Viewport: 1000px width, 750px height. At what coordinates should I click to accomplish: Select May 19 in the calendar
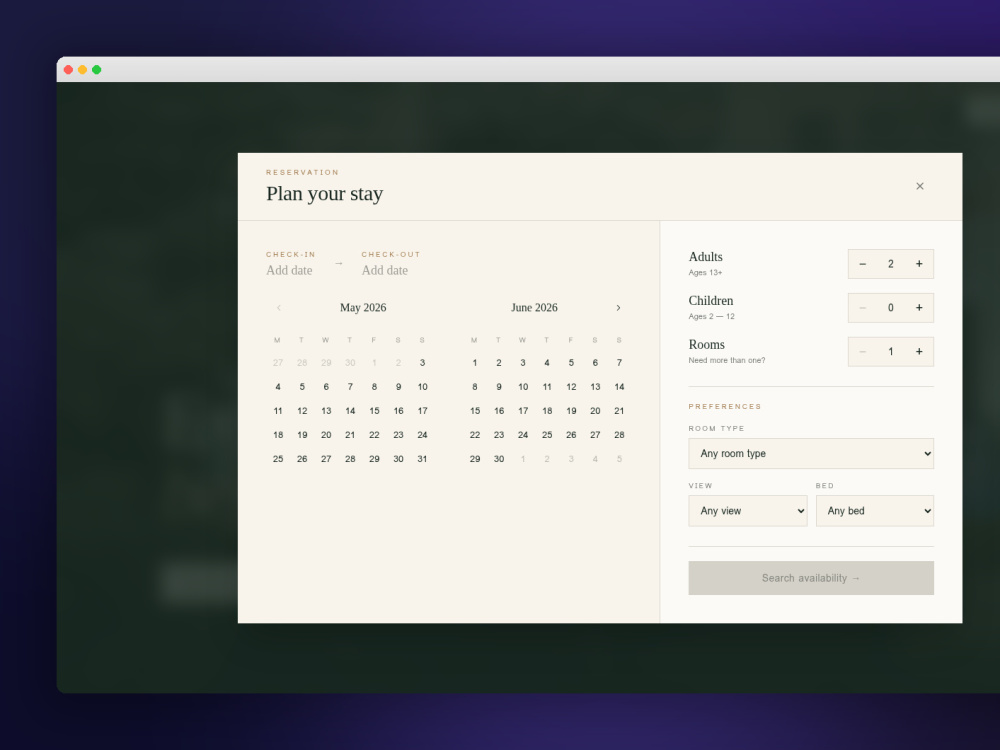click(x=302, y=435)
